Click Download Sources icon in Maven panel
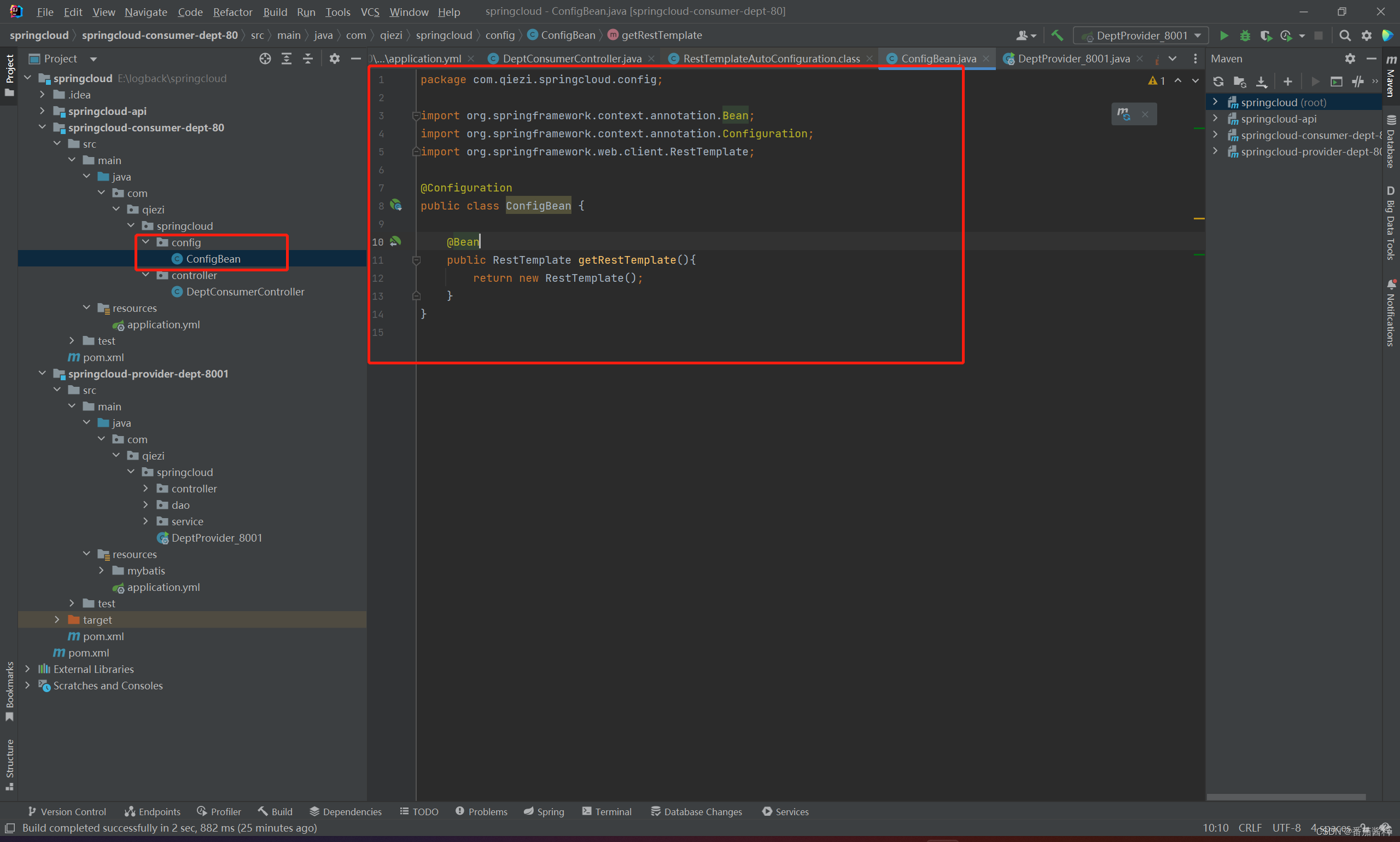Screen dimensions: 1400x842 click(x=1261, y=82)
